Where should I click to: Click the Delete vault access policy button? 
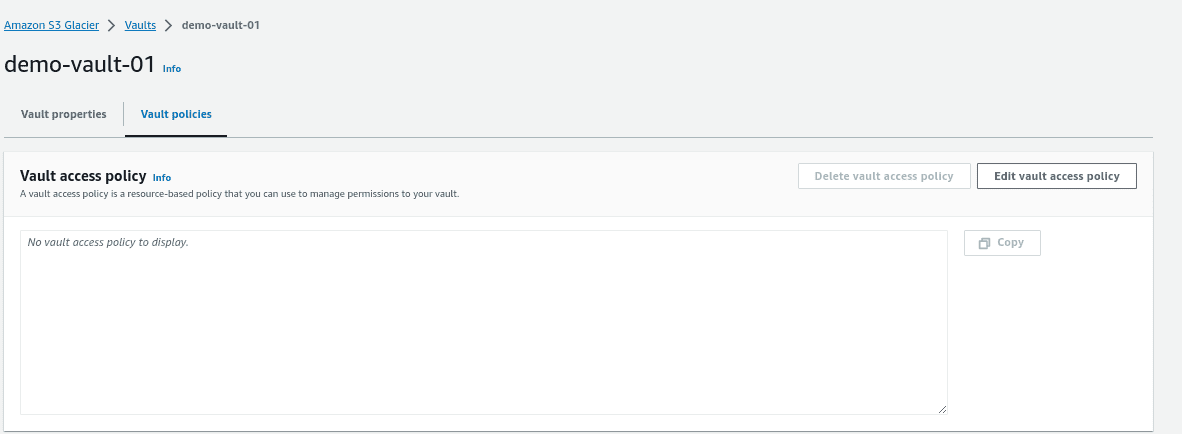tap(884, 176)
